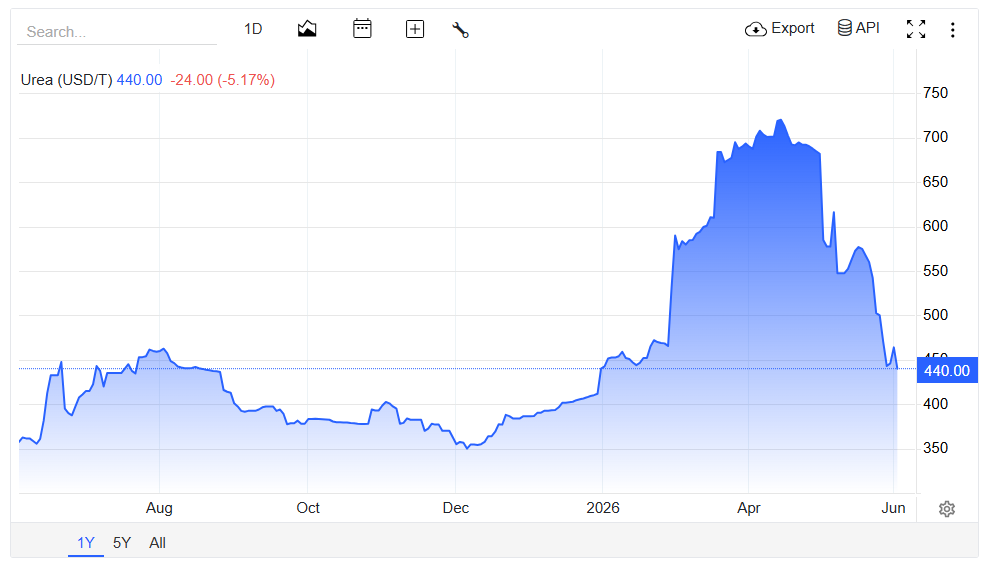
Task: Focus the Search input field
Action: 117,32
